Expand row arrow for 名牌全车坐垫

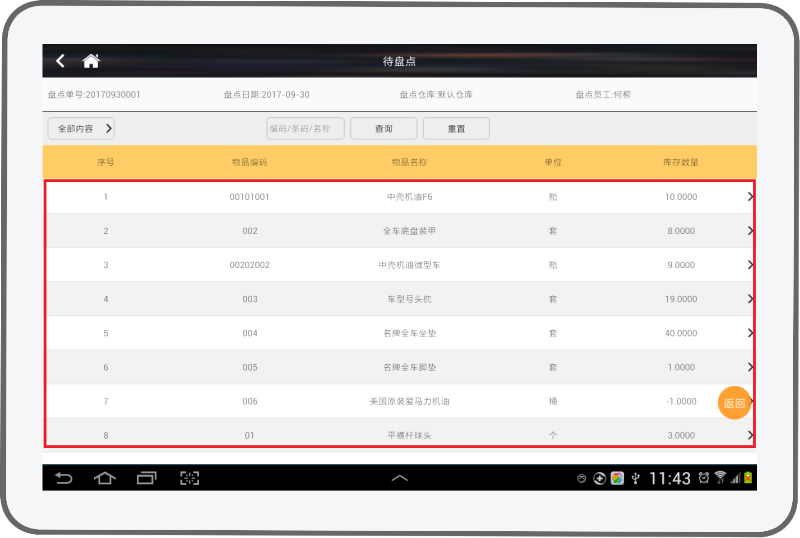(x=749, y=333)
